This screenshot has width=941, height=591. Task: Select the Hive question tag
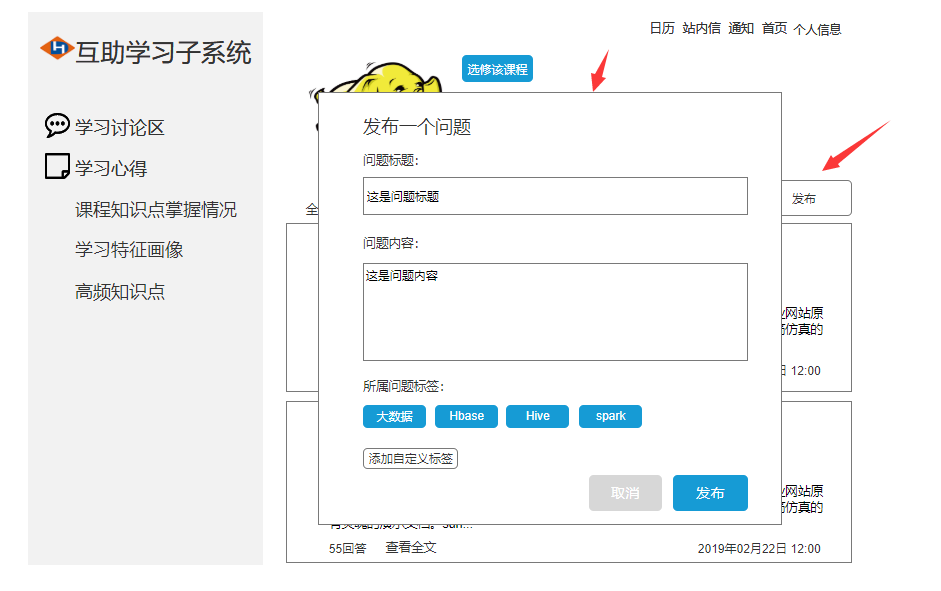coord(537,416)
